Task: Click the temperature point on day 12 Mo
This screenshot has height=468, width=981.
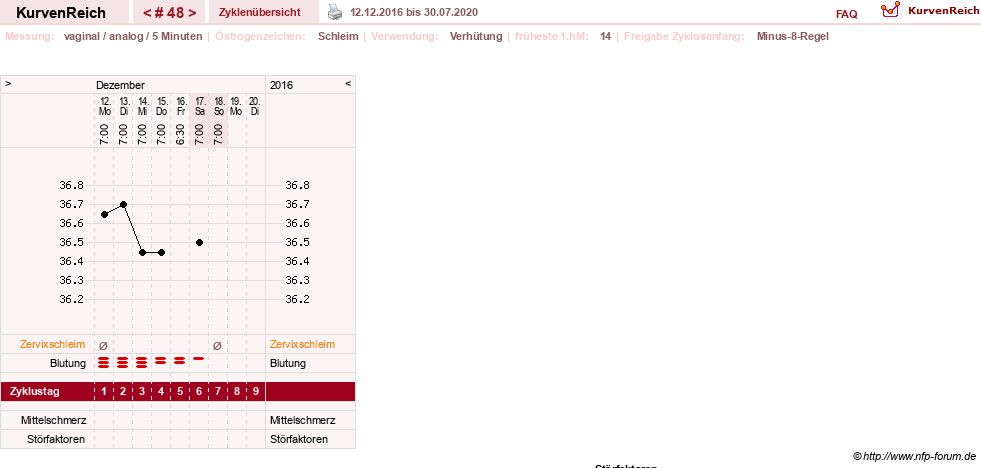Action: 104,215
